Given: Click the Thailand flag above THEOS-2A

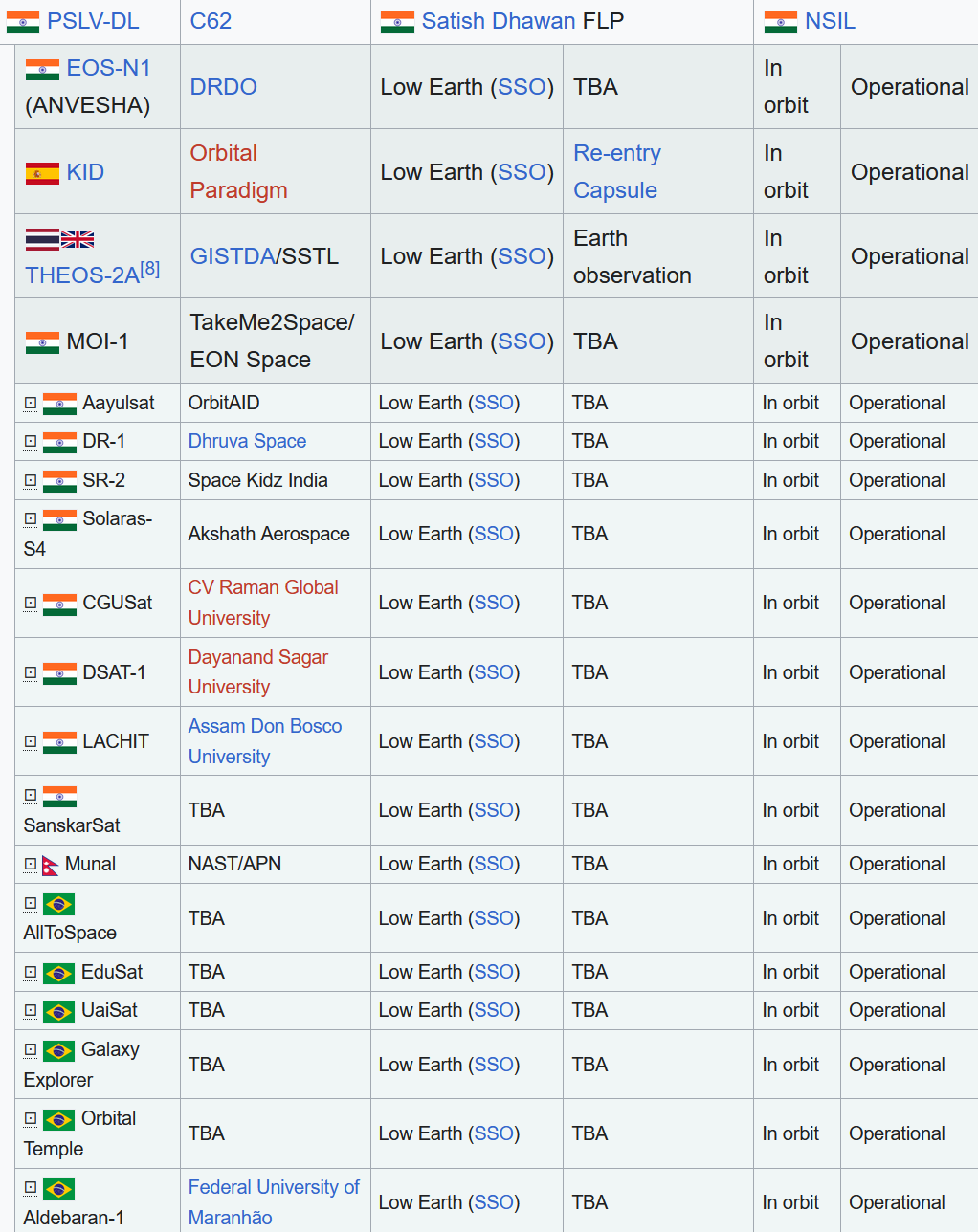Looking at the screenshot, I should point(42,239).
